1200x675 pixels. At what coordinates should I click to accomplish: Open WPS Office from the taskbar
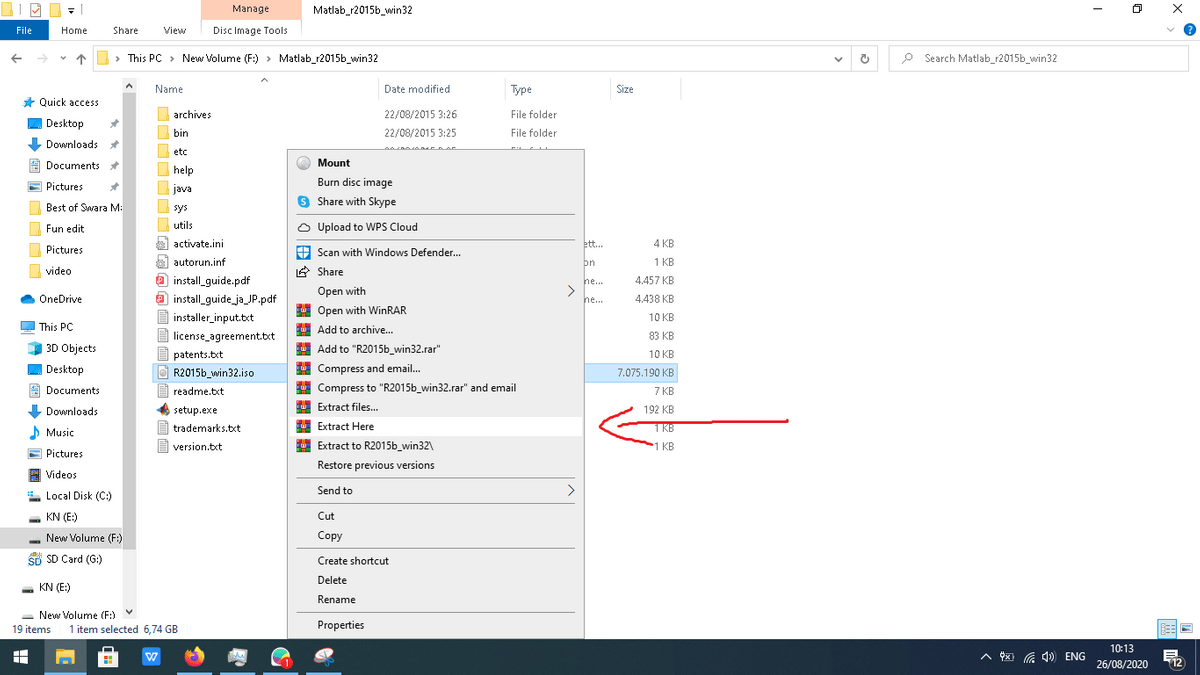pos(151,657)
